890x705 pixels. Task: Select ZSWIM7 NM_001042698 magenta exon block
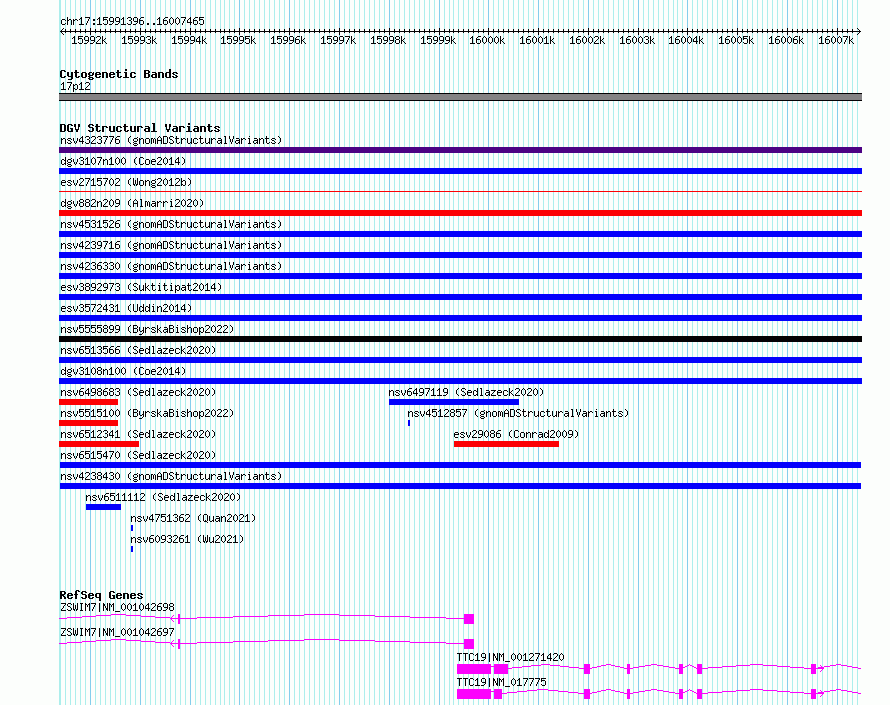tap(469, 619)
